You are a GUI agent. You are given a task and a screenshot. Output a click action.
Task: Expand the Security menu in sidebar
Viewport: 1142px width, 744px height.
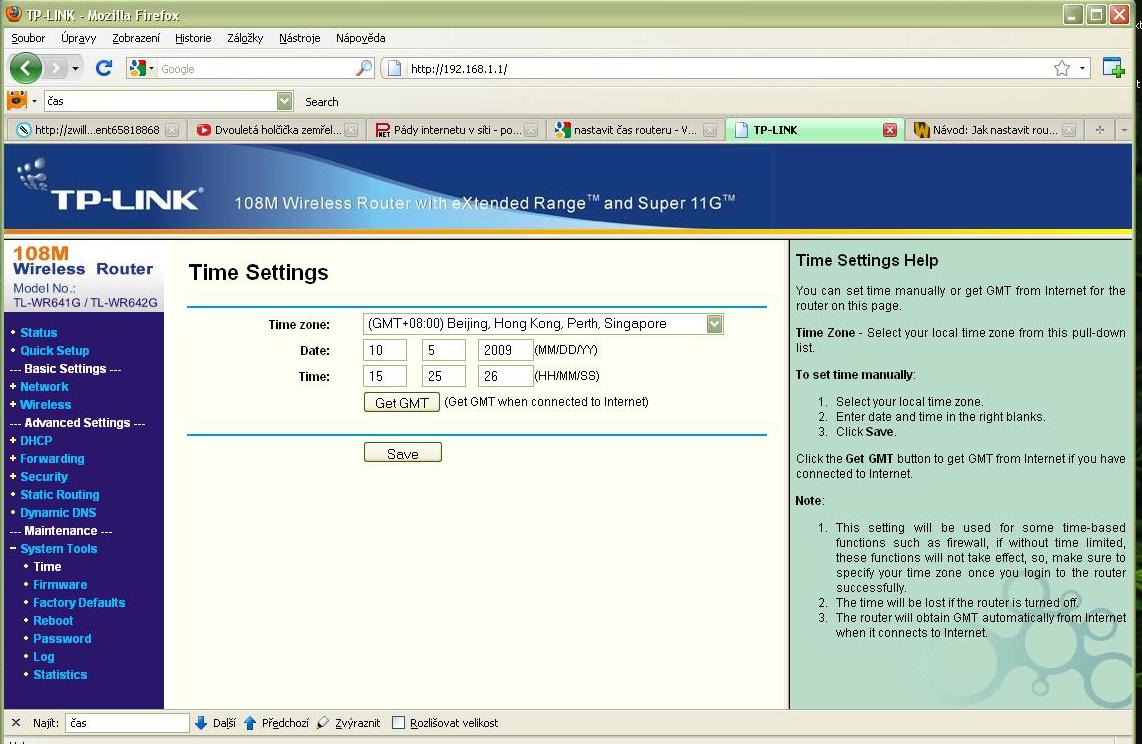44,477
